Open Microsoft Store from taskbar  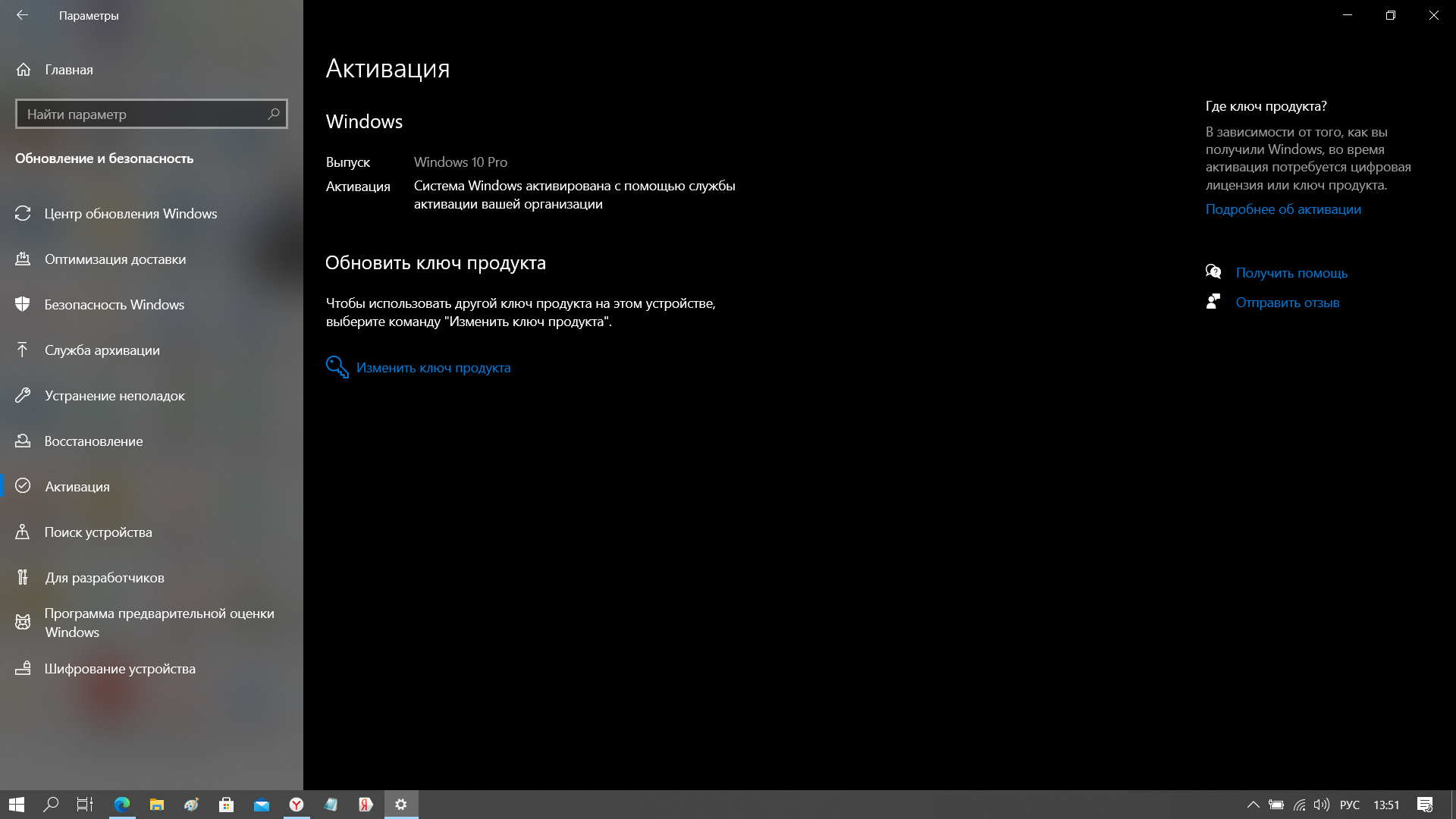pos(226,805)
